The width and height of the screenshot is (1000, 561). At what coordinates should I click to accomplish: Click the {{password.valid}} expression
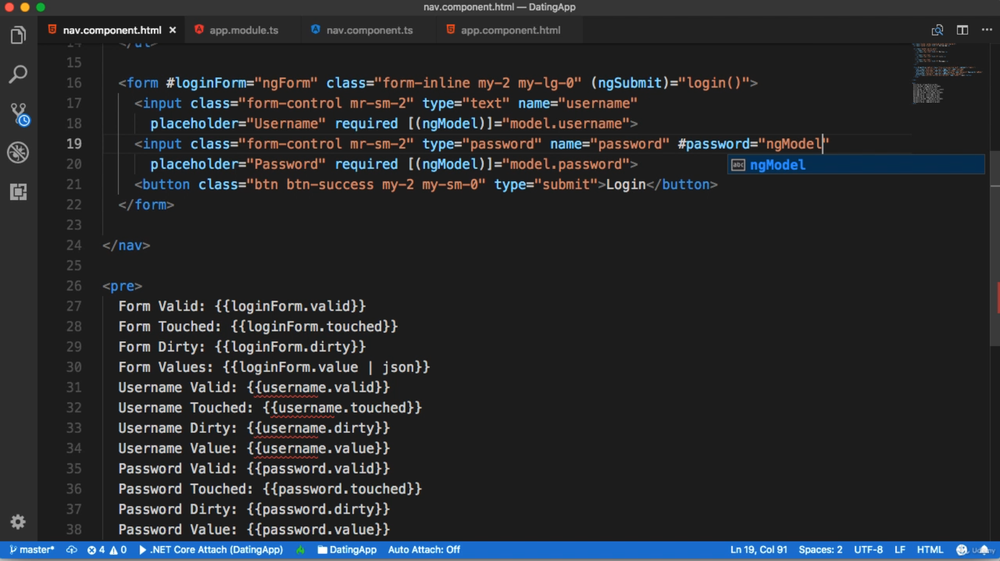coord(318,469)
